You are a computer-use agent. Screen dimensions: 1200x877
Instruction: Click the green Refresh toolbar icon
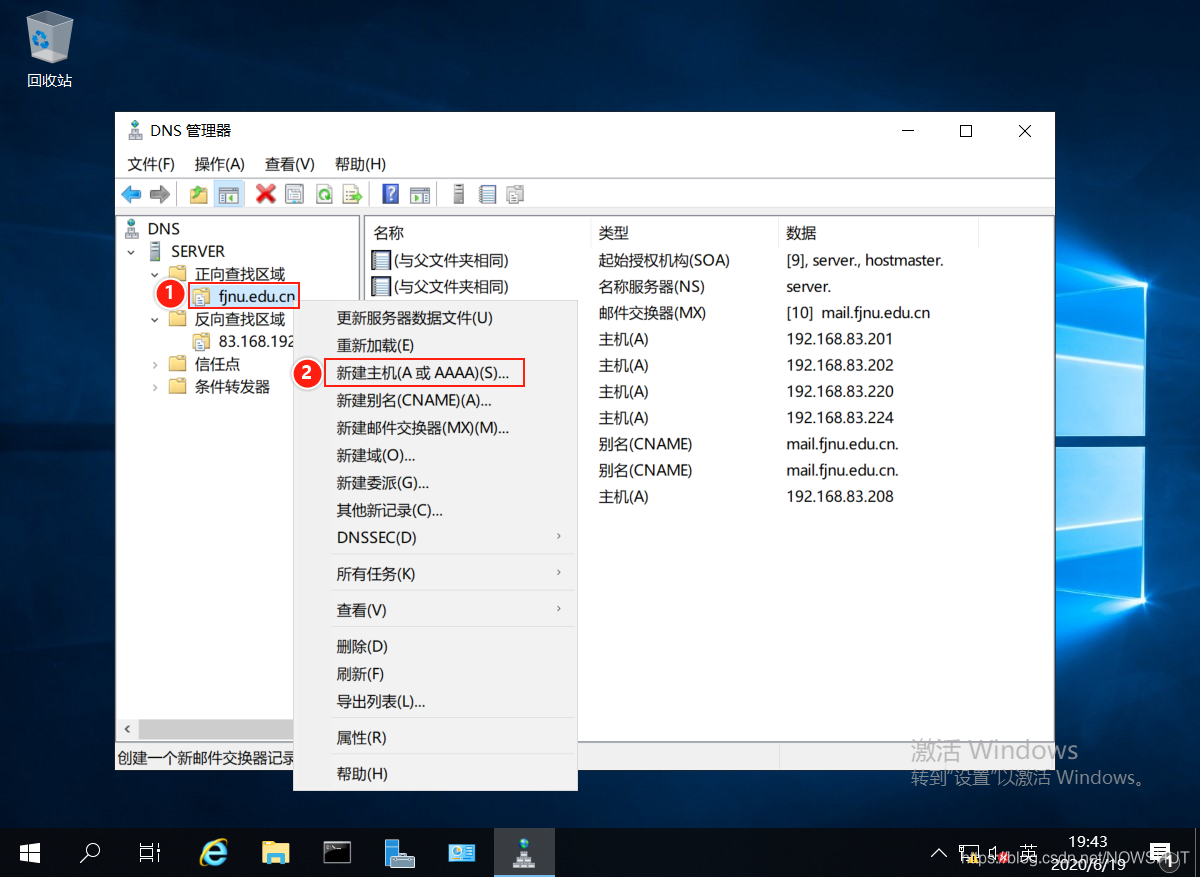point(324,194)
